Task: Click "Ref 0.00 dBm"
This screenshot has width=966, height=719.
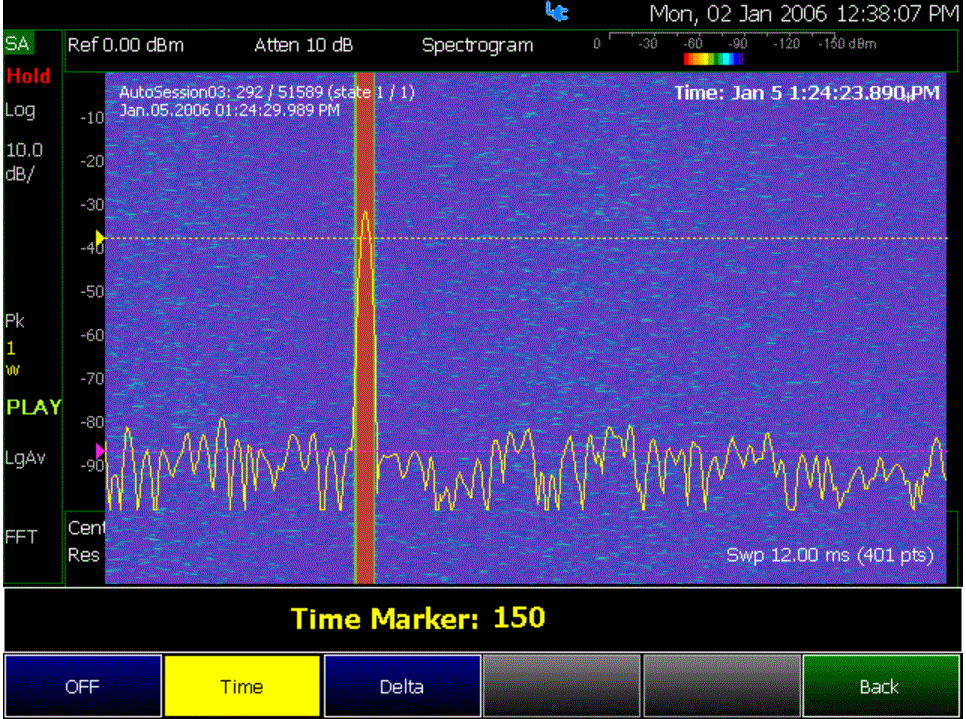Action: pyautogui.click(x=126, y=45)
